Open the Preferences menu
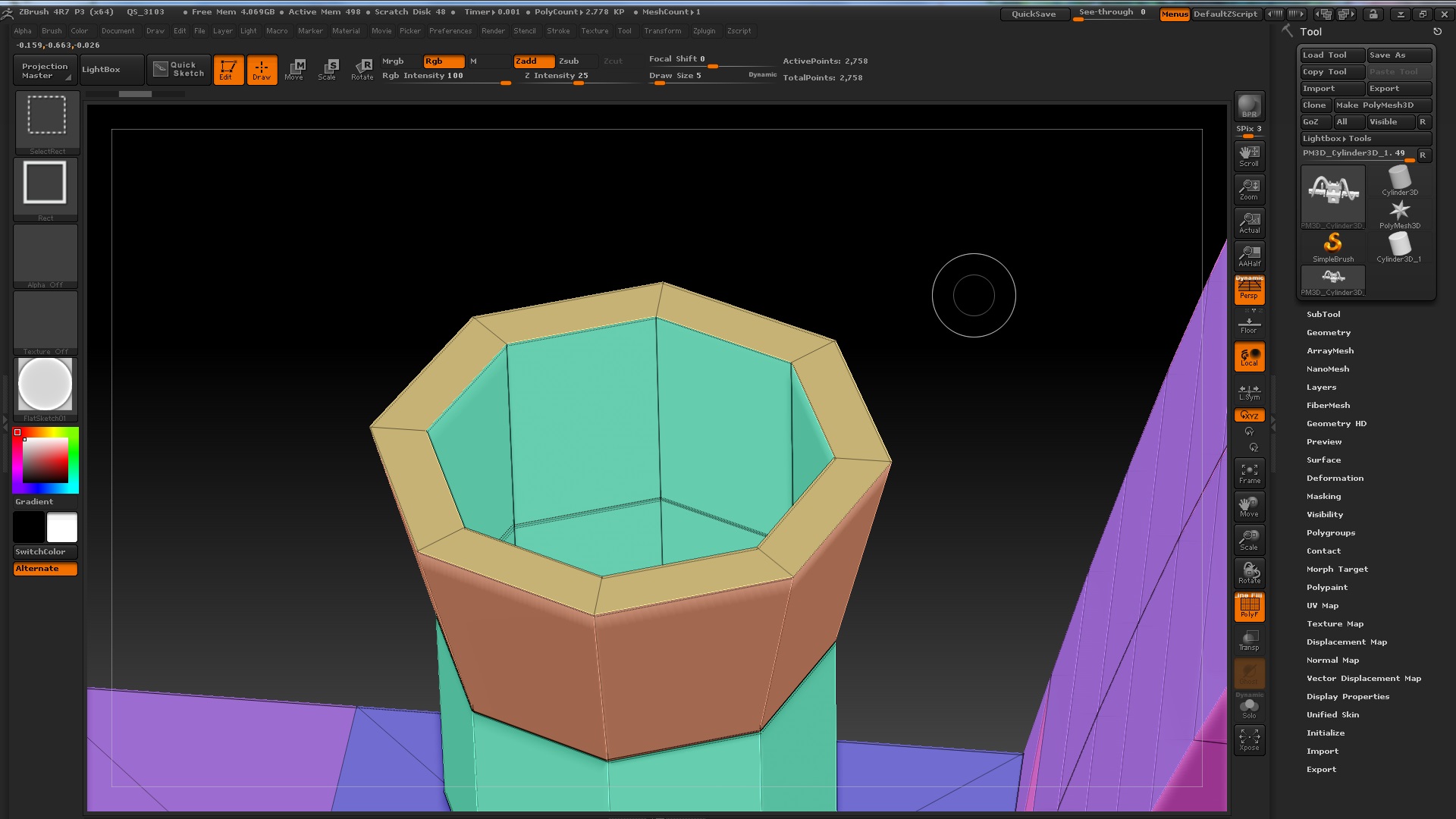Viewport: 1456px width, 819px height. [x=450, y=31]
